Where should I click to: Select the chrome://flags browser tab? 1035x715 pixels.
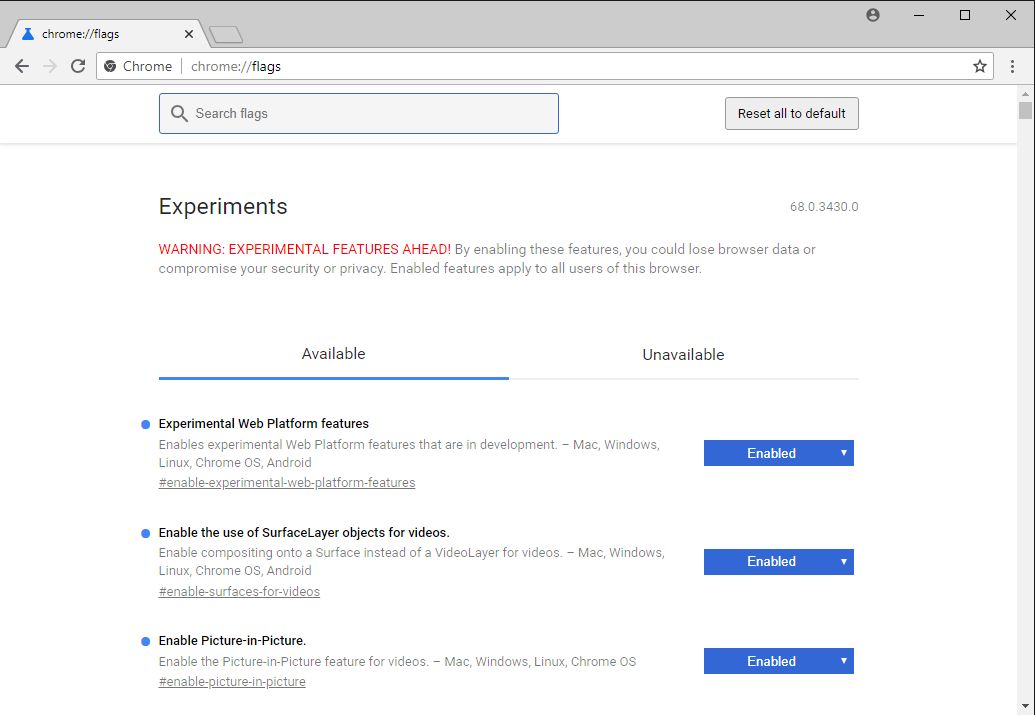tap(106, 34)
